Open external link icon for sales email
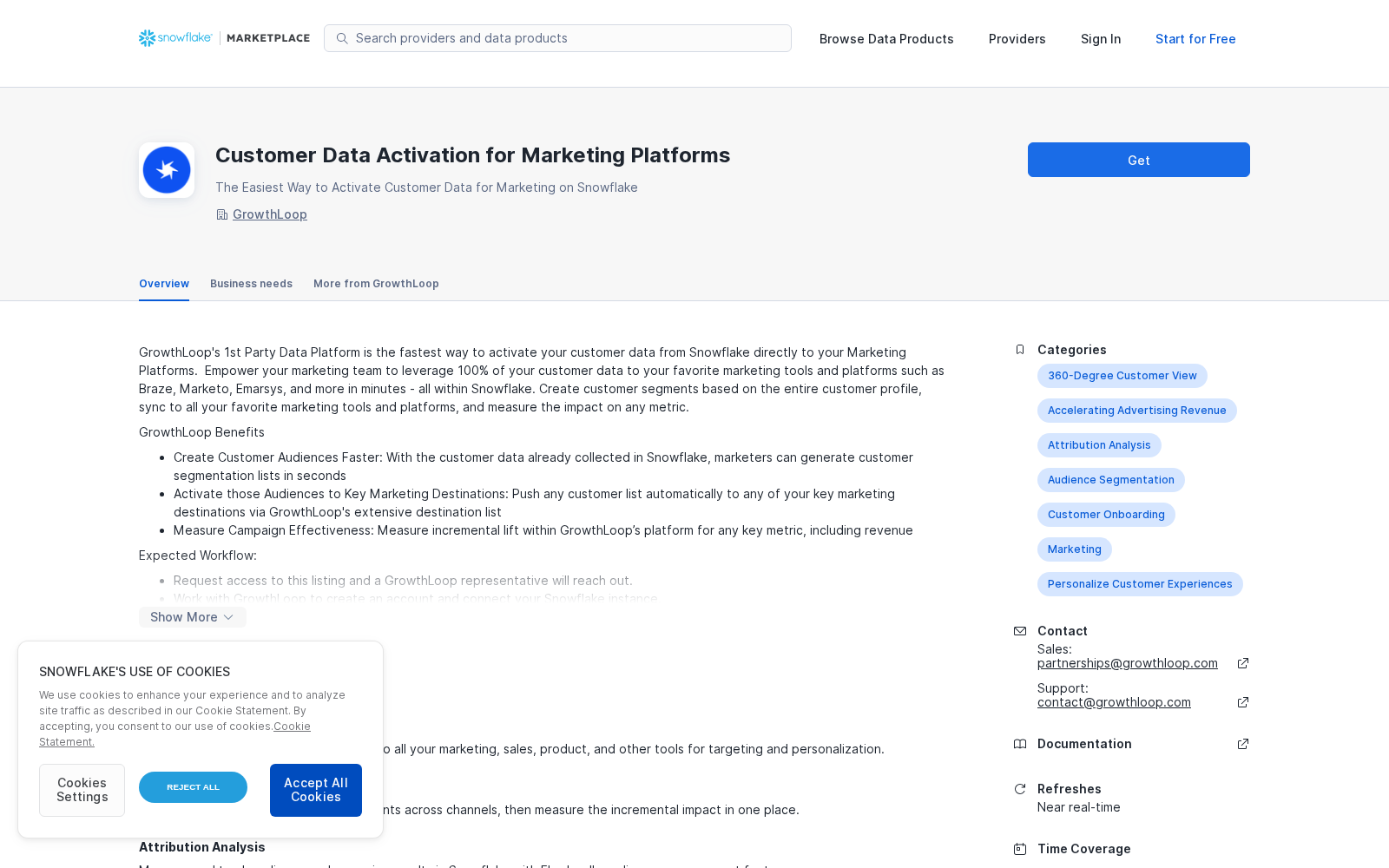Image resolution: width=1389 pixels, height=868 pixels. tap(1243, 663)
